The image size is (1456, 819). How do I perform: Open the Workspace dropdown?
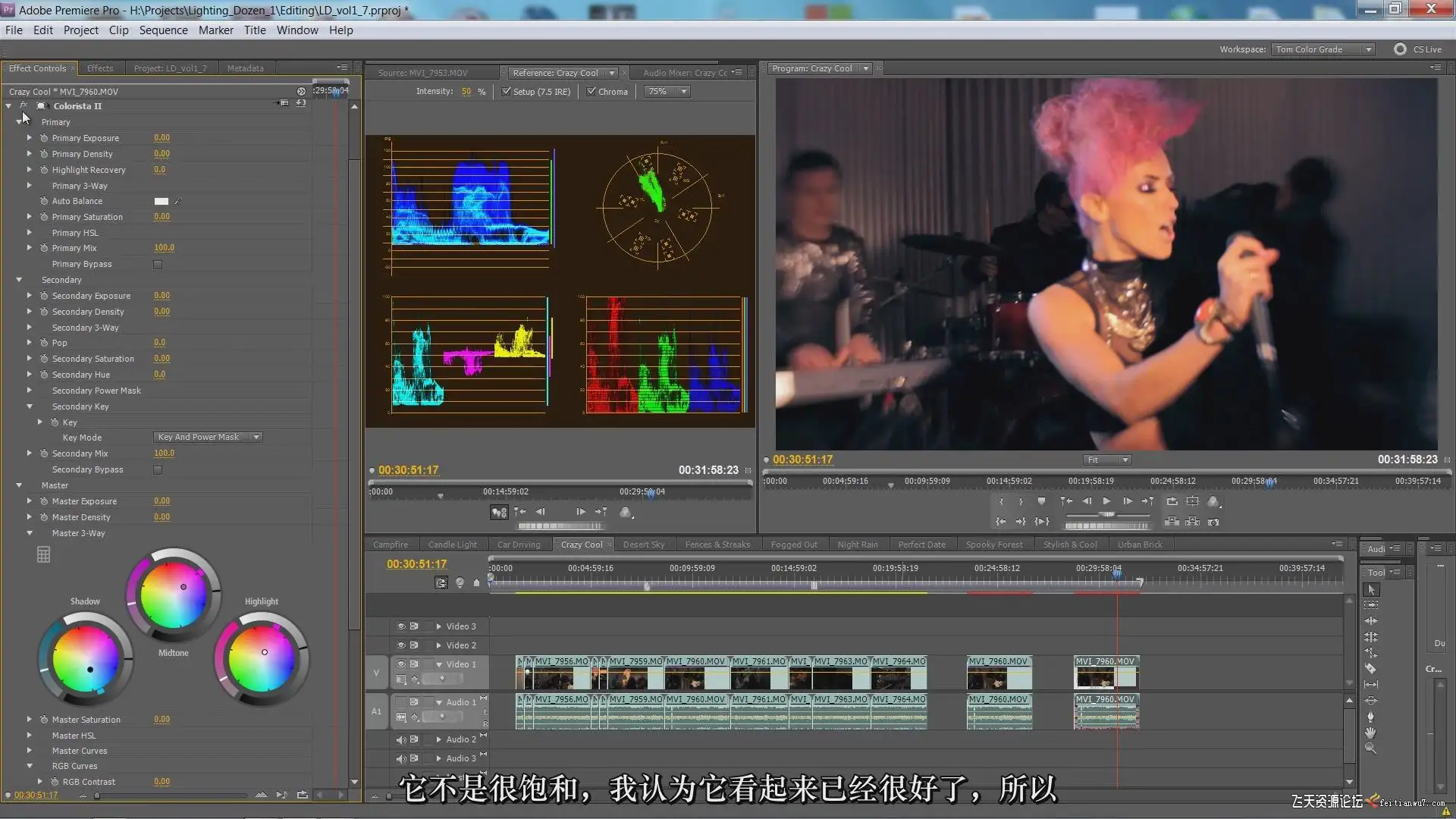tap(1323, 49)
